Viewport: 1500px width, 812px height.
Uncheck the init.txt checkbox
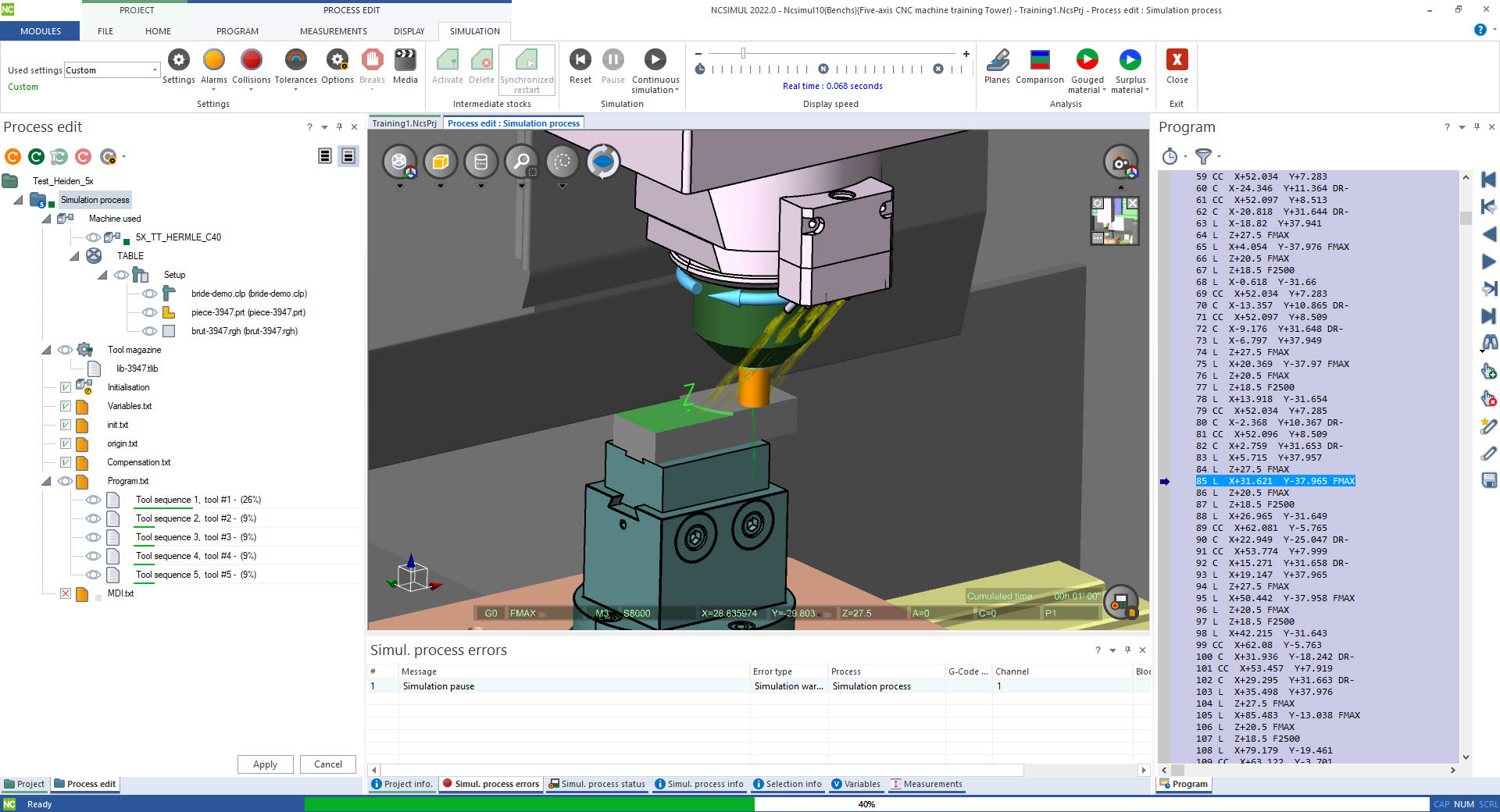coord(66,425)
